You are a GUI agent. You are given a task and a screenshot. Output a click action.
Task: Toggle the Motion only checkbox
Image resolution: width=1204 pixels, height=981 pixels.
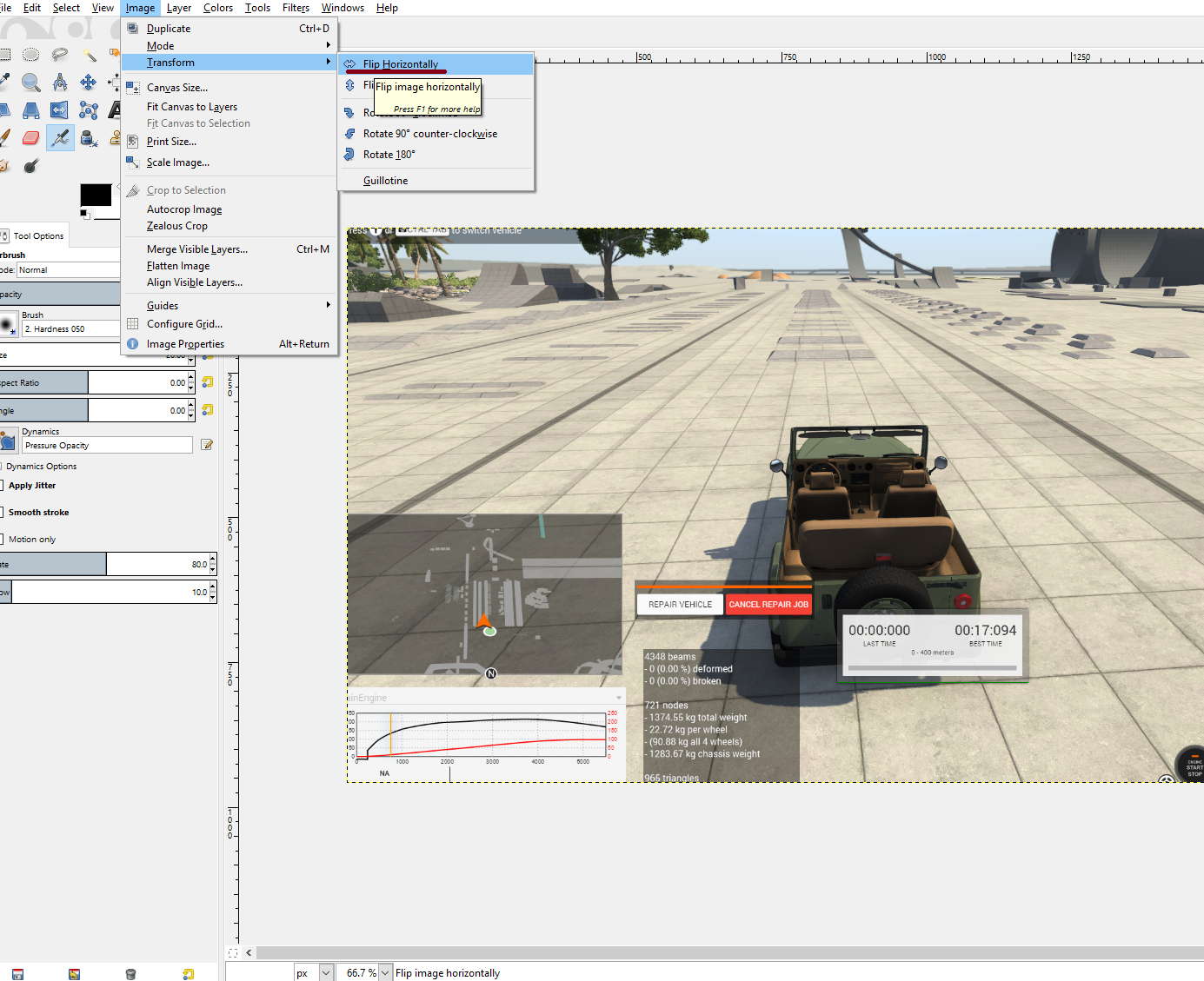(2, 540)
